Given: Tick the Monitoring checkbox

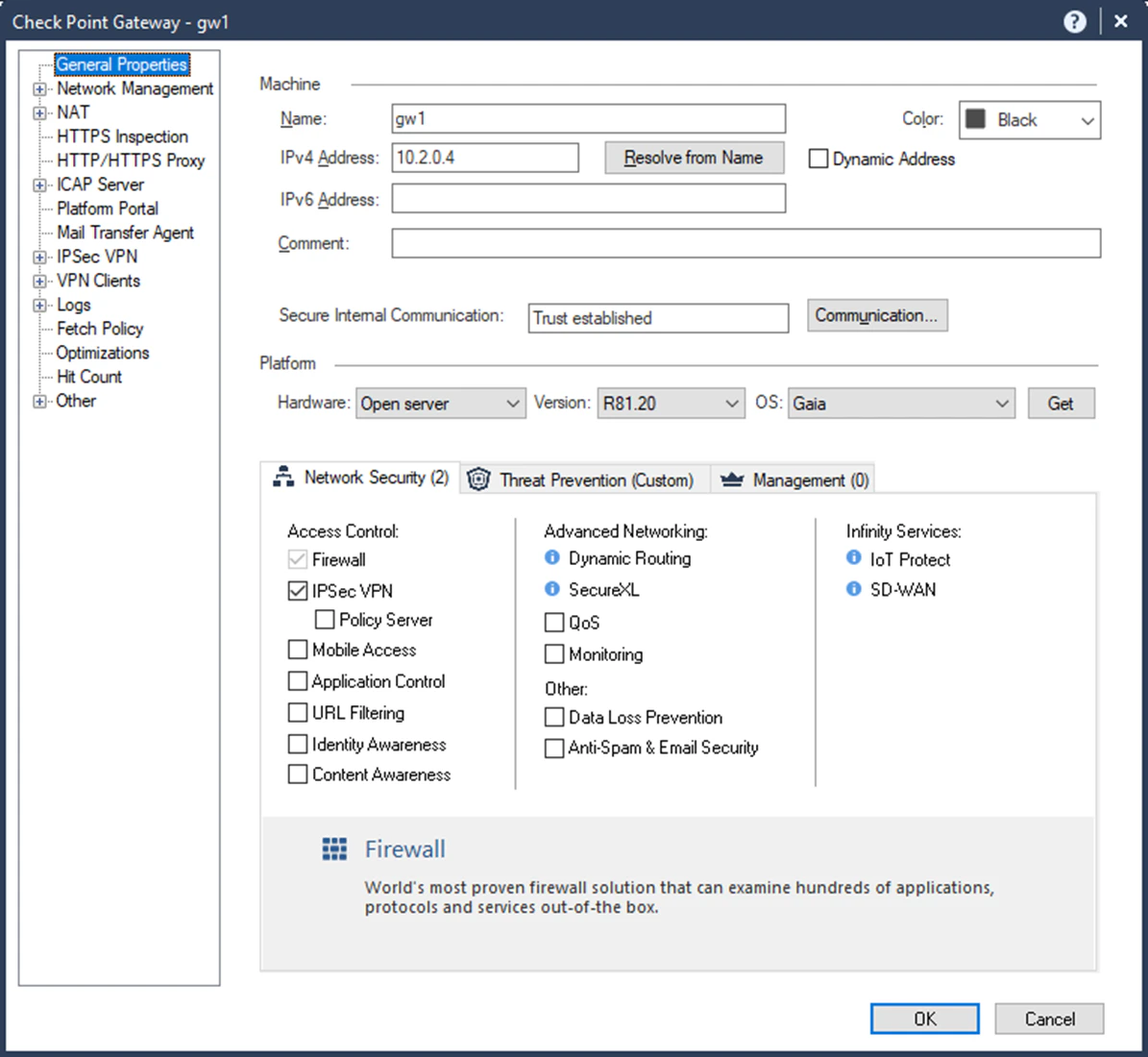Looking at the screenshot, I should [x=554, y=654].
